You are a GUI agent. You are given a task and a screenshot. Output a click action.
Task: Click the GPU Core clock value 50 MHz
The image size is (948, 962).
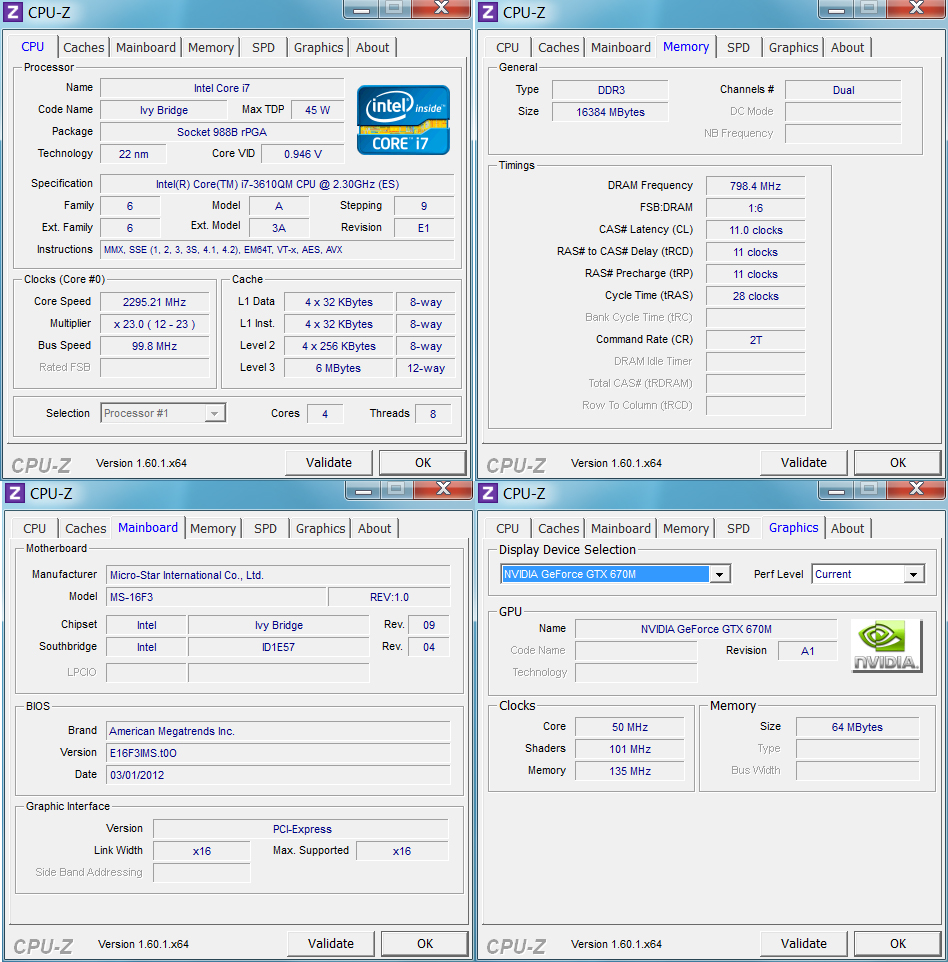(x=630, y=727)
